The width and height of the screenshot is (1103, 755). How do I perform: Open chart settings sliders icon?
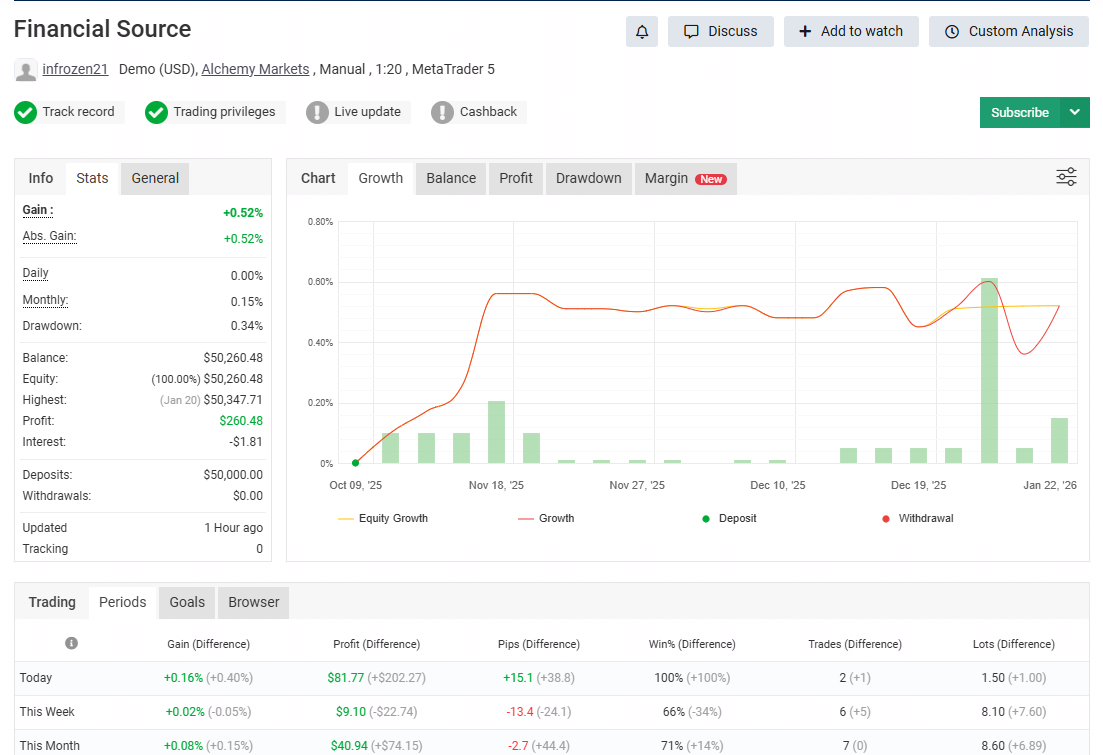pyautogui.click(x=1066, y=178)
